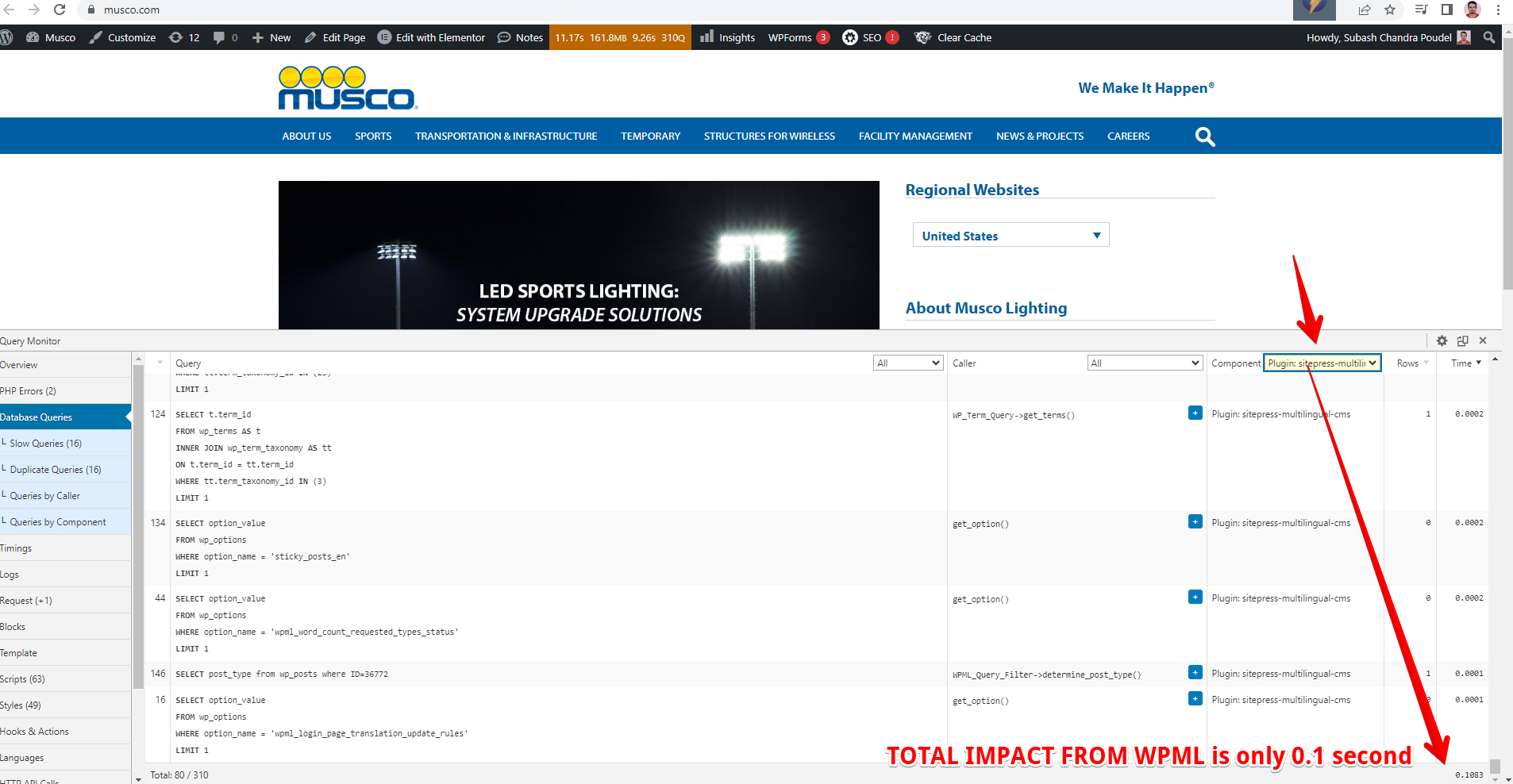This screenshot has width=1513, height=784.
Task: Click the admin bar search icon
Action: click(x=1489, y=37)
